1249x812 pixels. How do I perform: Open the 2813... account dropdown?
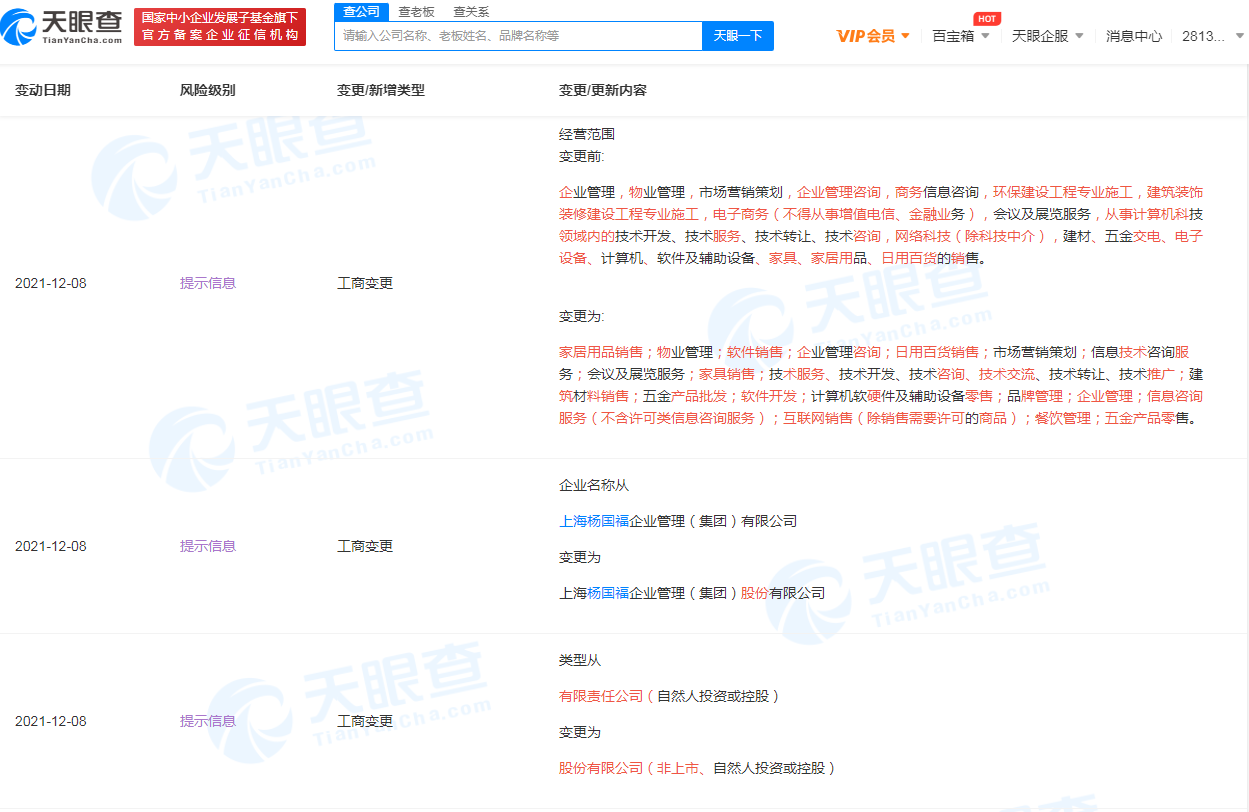point(1210,36)
